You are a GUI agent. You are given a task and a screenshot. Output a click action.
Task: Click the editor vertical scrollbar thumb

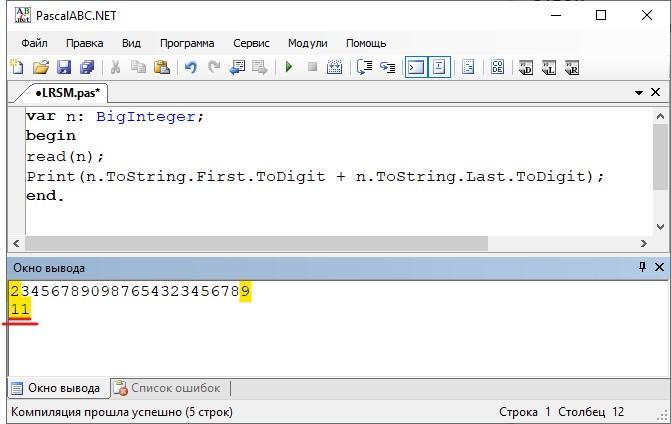click(x=660, y=157)
